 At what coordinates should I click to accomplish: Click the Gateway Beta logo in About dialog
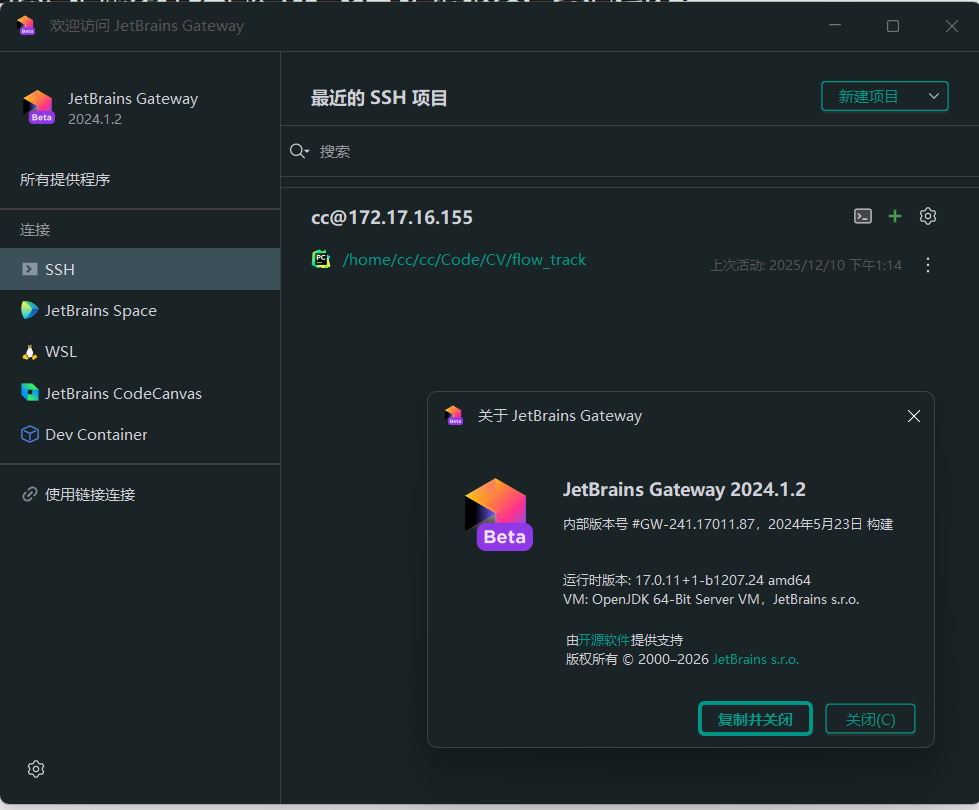coord(498,514)
